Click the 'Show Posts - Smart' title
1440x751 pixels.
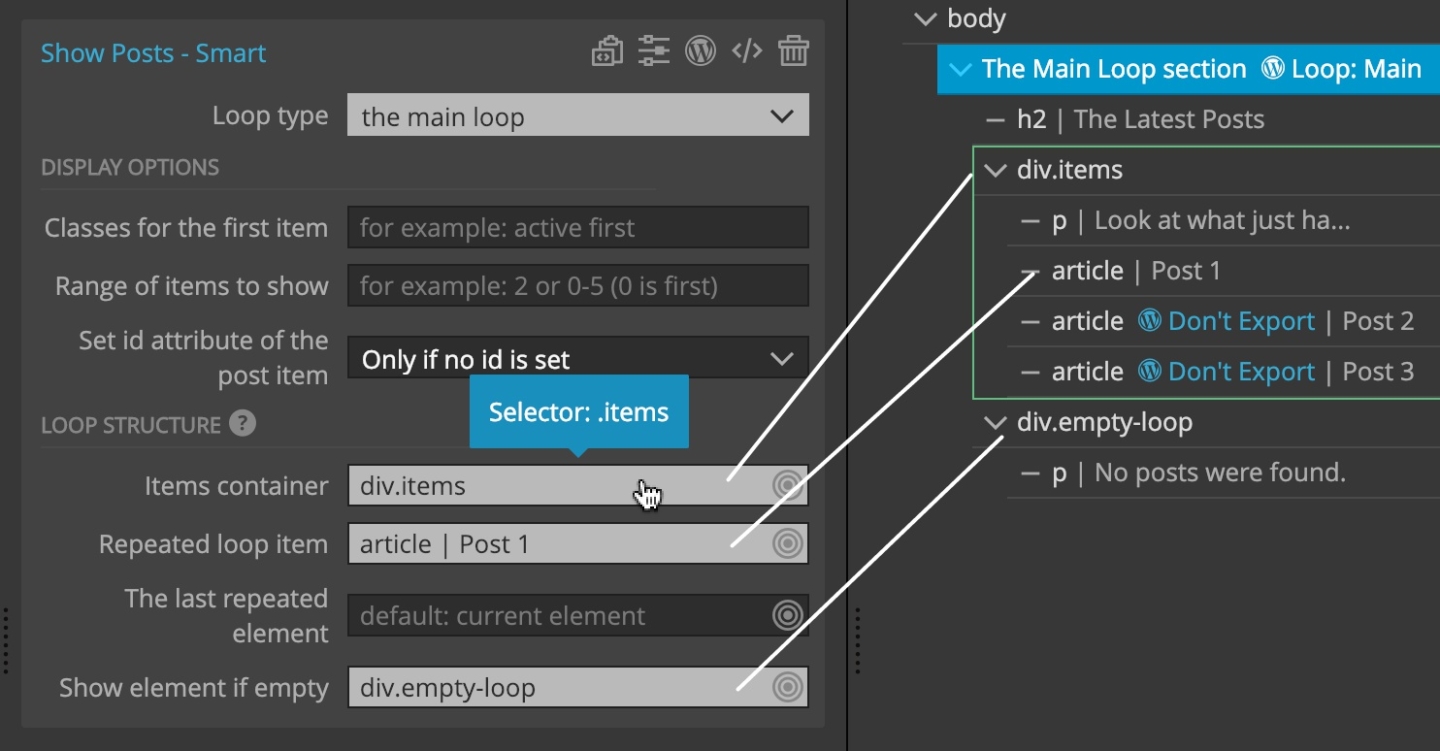click(153, 53)
